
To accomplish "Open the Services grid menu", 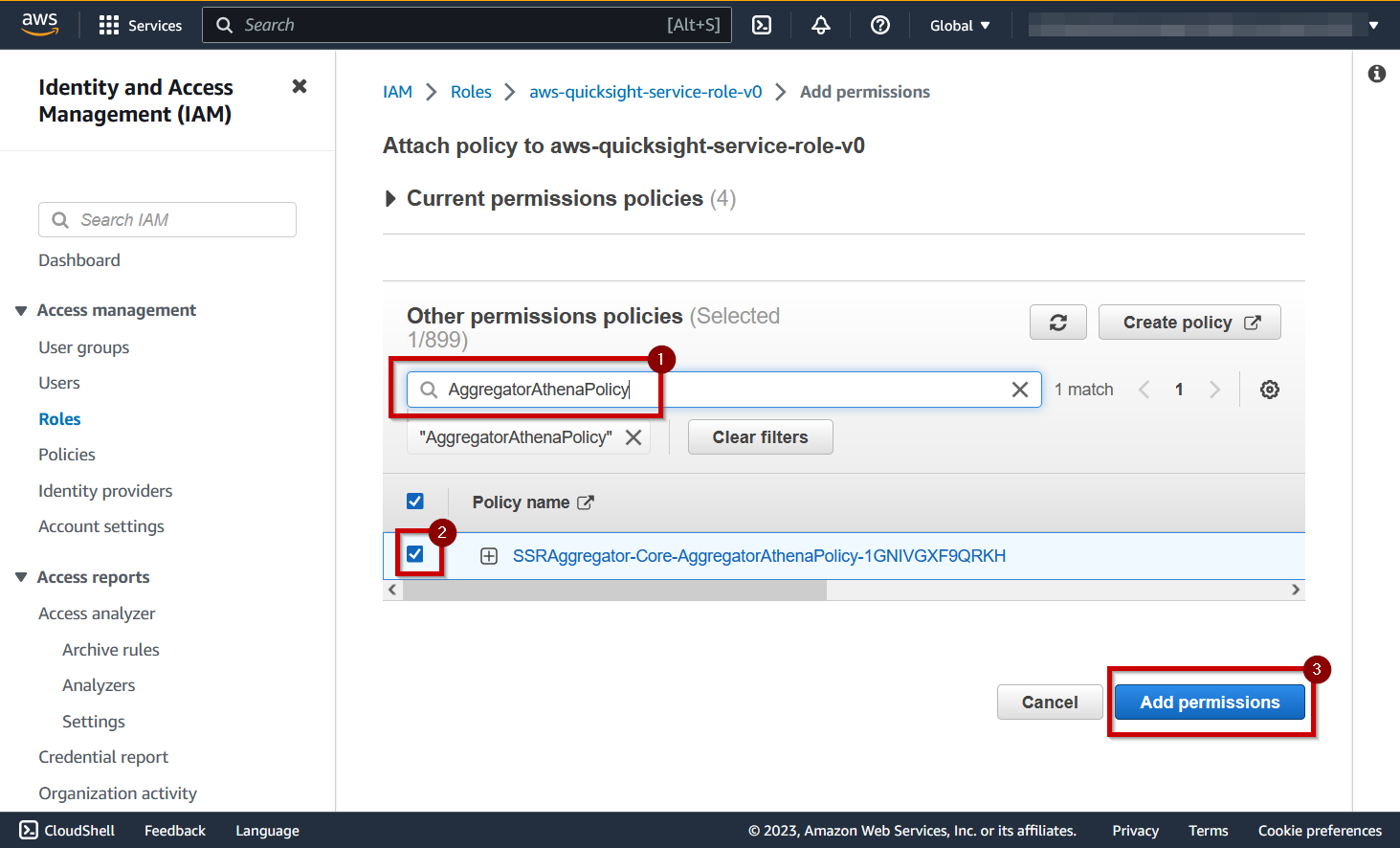I will 140,25.
